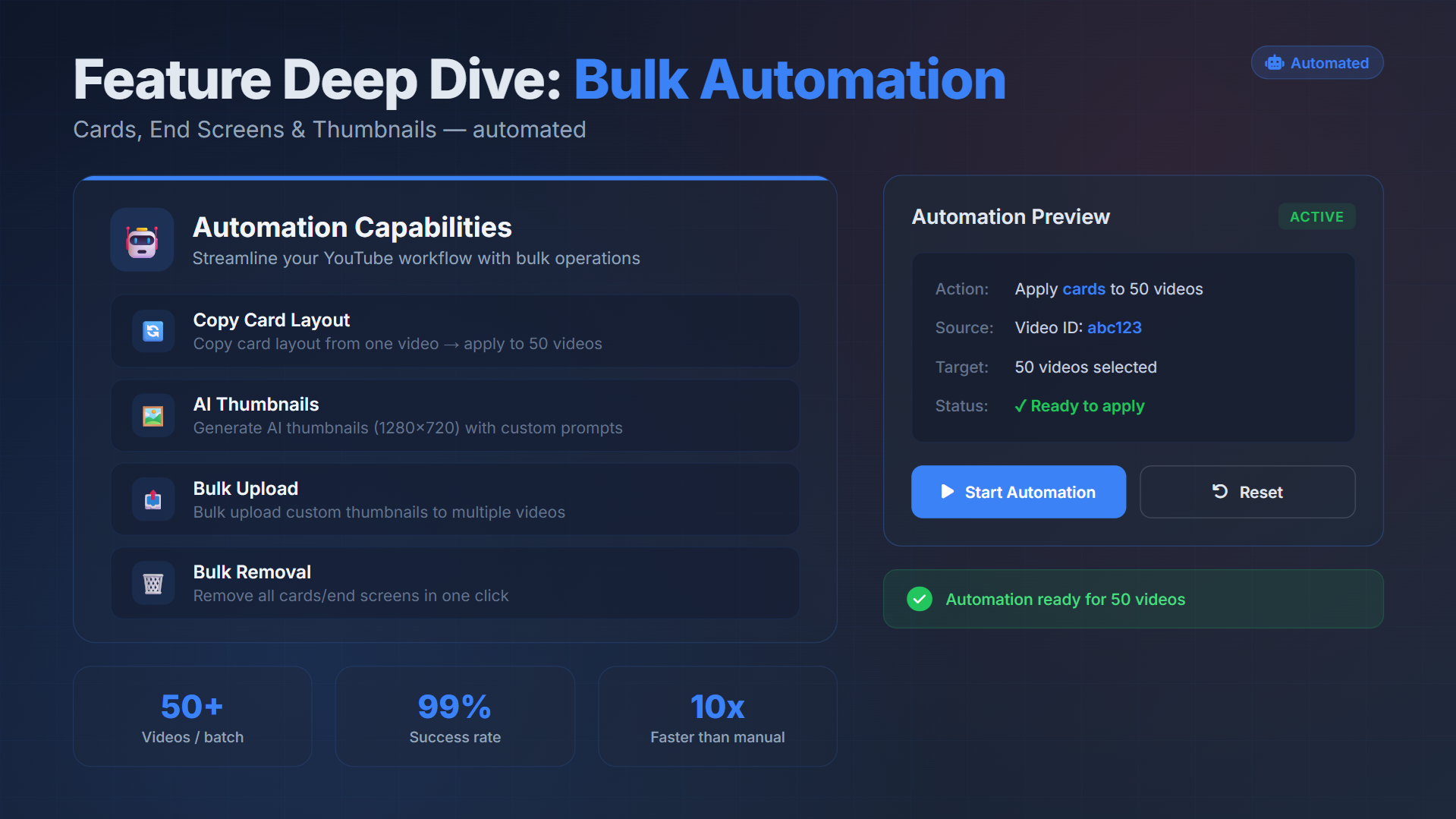Click the 'Status:' label in preview
Screen dimensions: 1456x819
tap(962, 406)
